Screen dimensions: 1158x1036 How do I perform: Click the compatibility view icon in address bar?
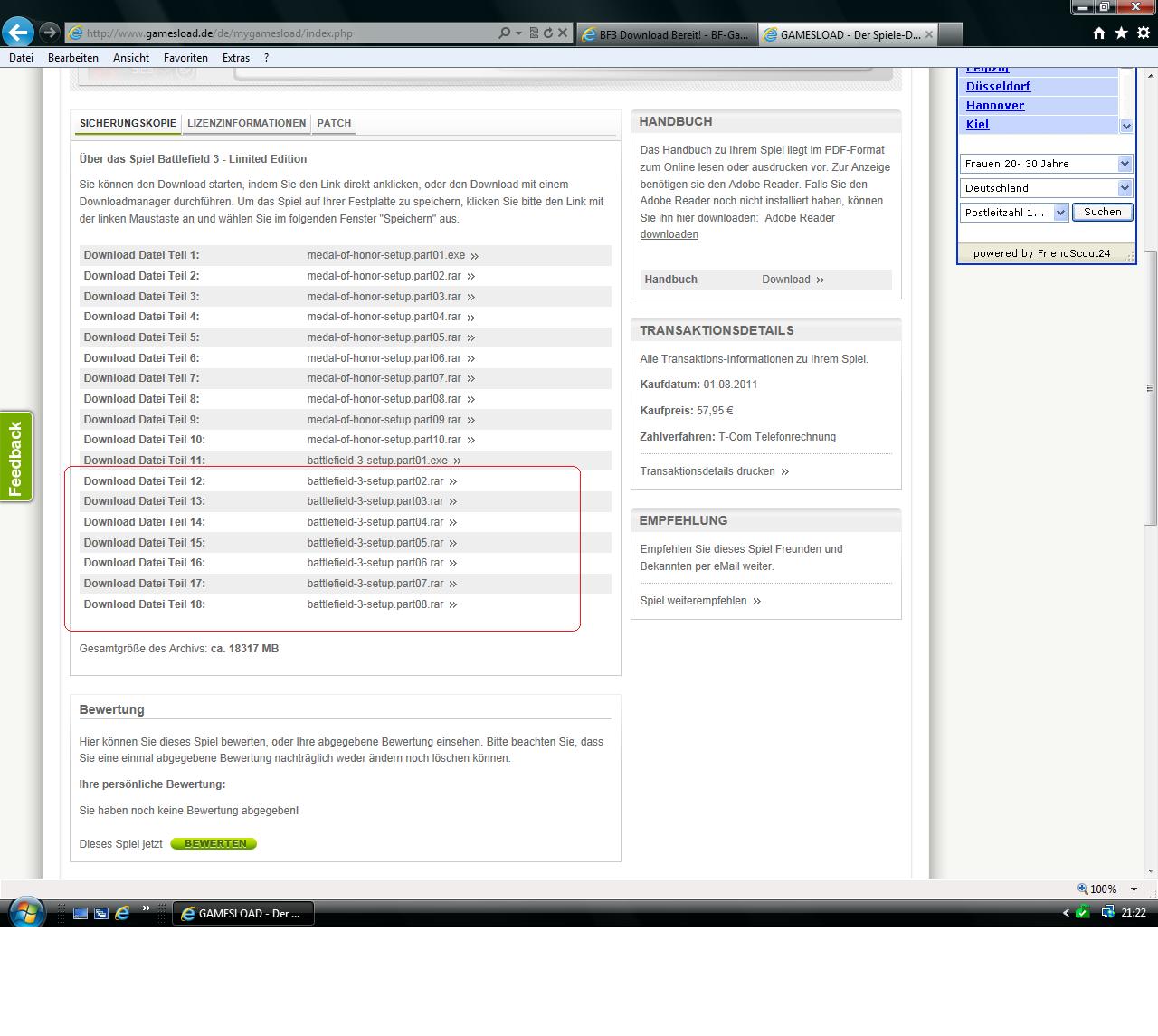(534, 33)
